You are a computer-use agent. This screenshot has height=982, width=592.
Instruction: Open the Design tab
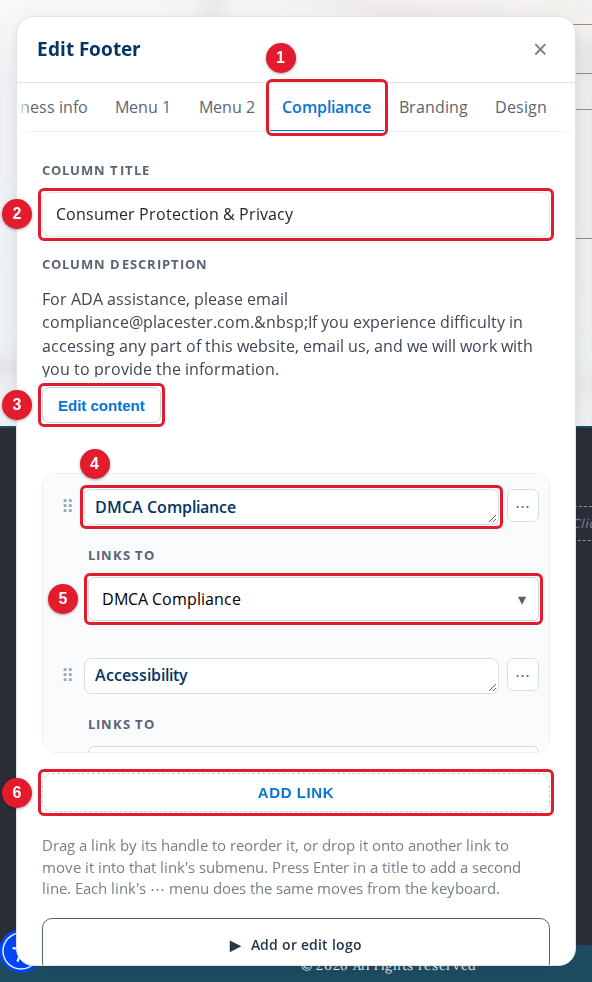tap(521, 107)
